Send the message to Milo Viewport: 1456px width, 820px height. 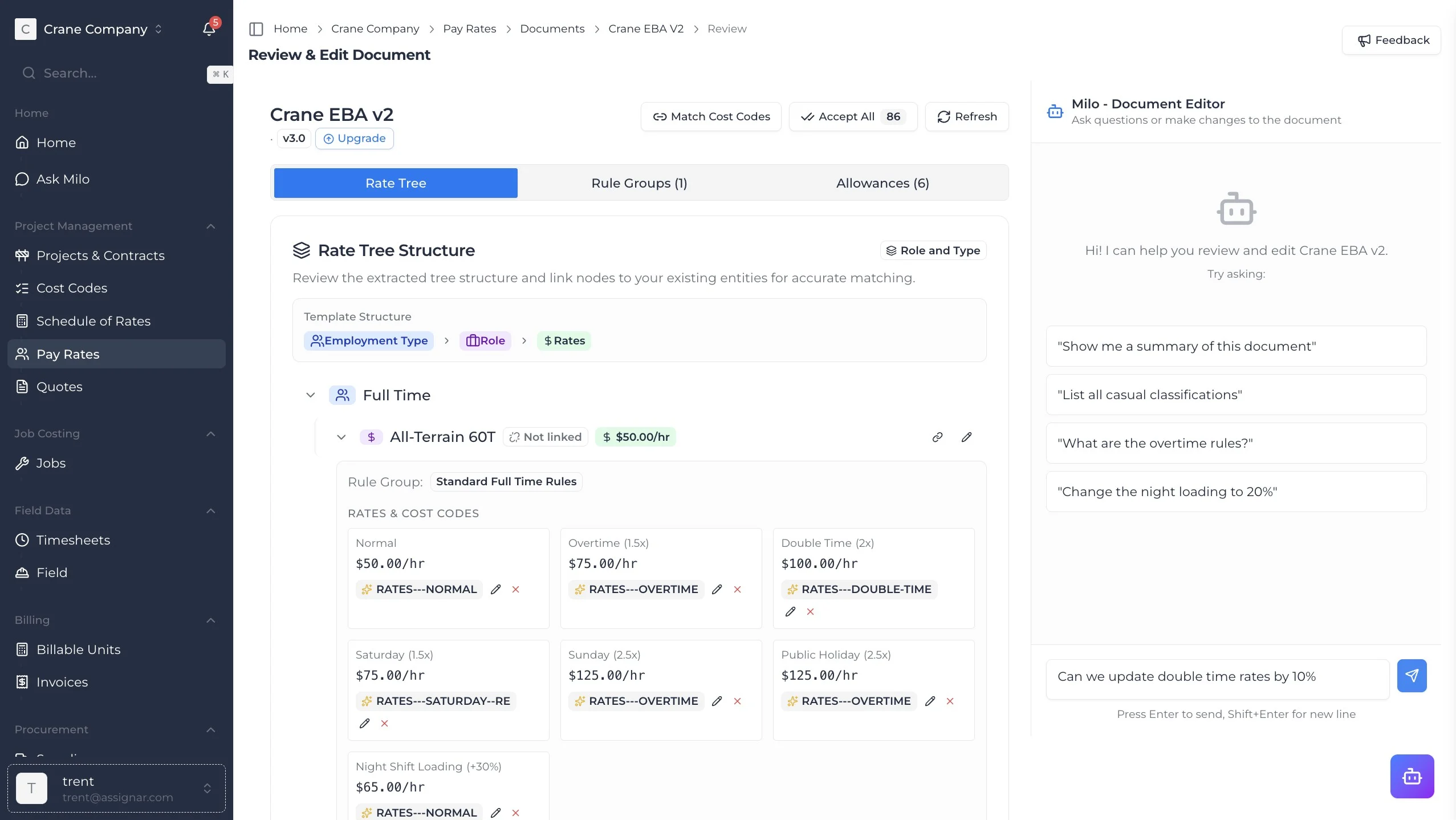click(1412, 676)
